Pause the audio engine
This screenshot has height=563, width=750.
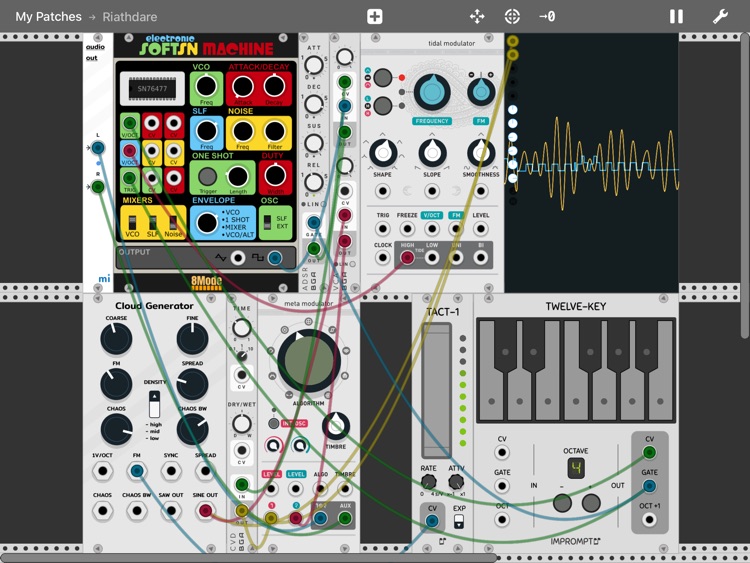(x=676, y=17)
